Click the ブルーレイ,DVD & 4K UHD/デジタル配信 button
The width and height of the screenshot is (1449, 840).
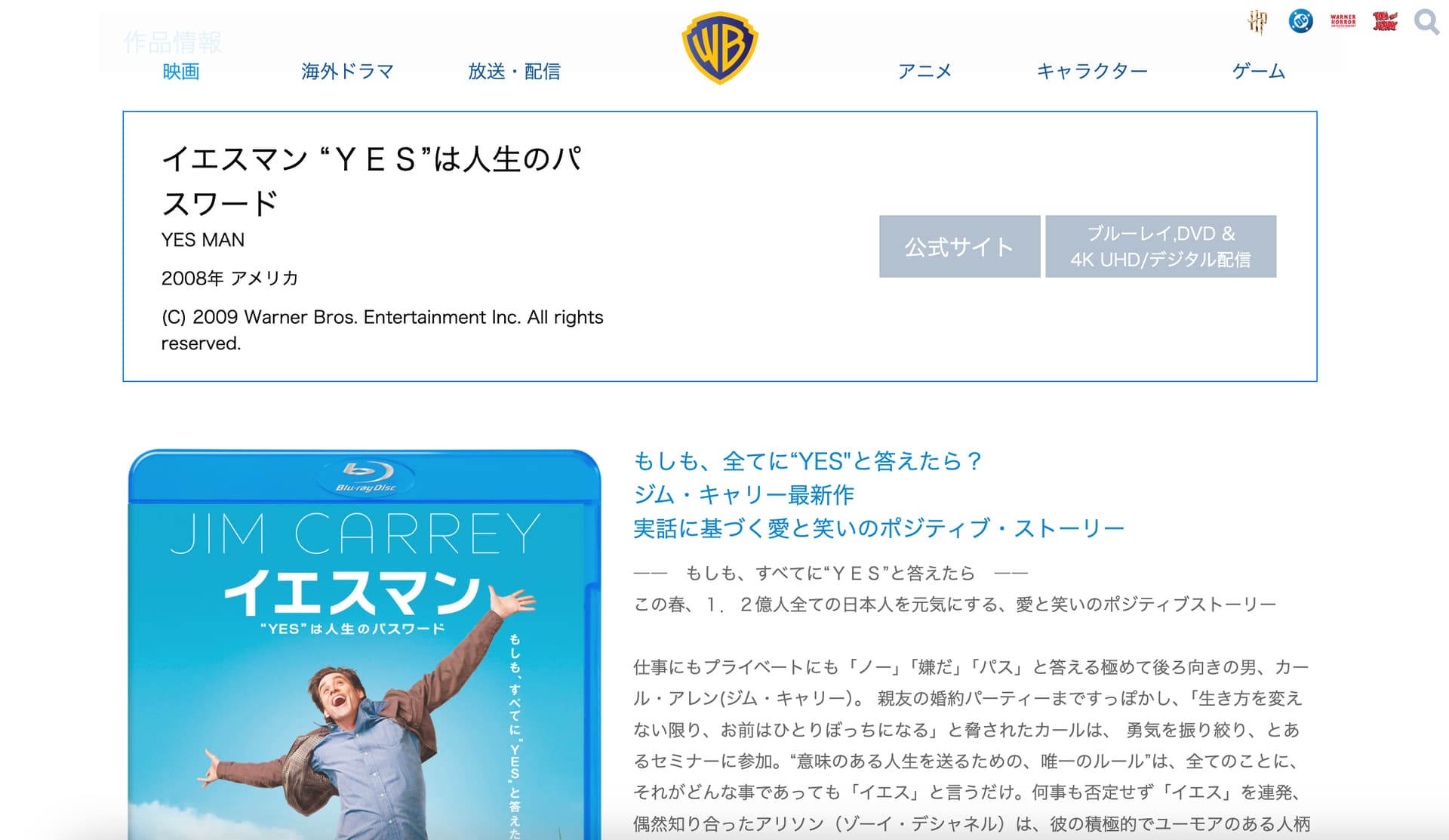point(1161,247)
